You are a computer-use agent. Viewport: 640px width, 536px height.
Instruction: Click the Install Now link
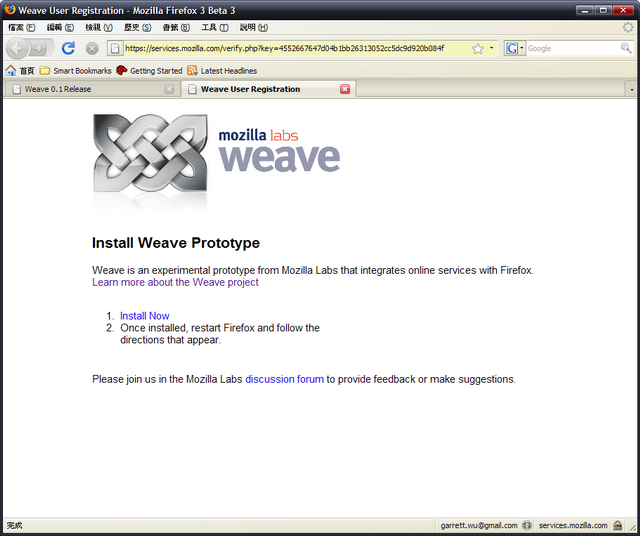click(144, 316)
